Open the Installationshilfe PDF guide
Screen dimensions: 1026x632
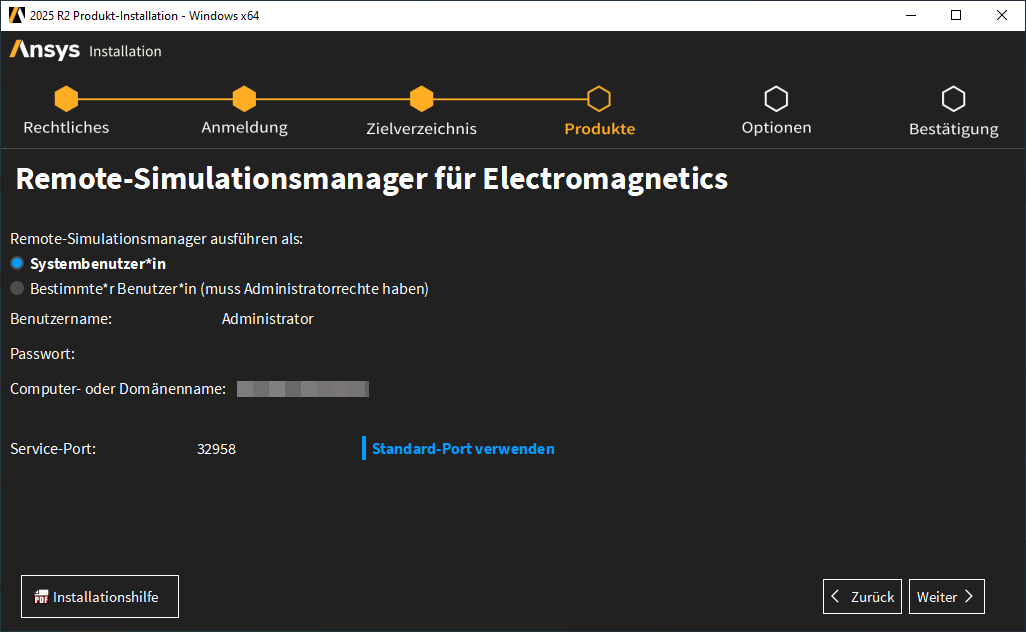coord(99,597)
